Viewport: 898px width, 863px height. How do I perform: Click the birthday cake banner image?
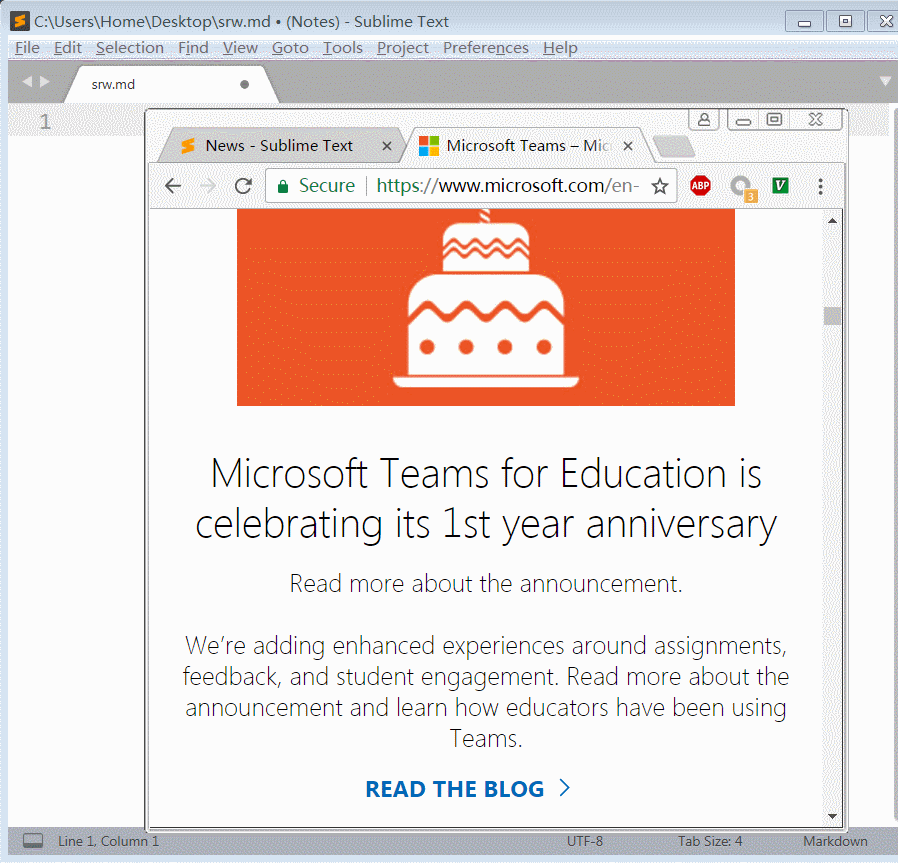pos(486,307)
